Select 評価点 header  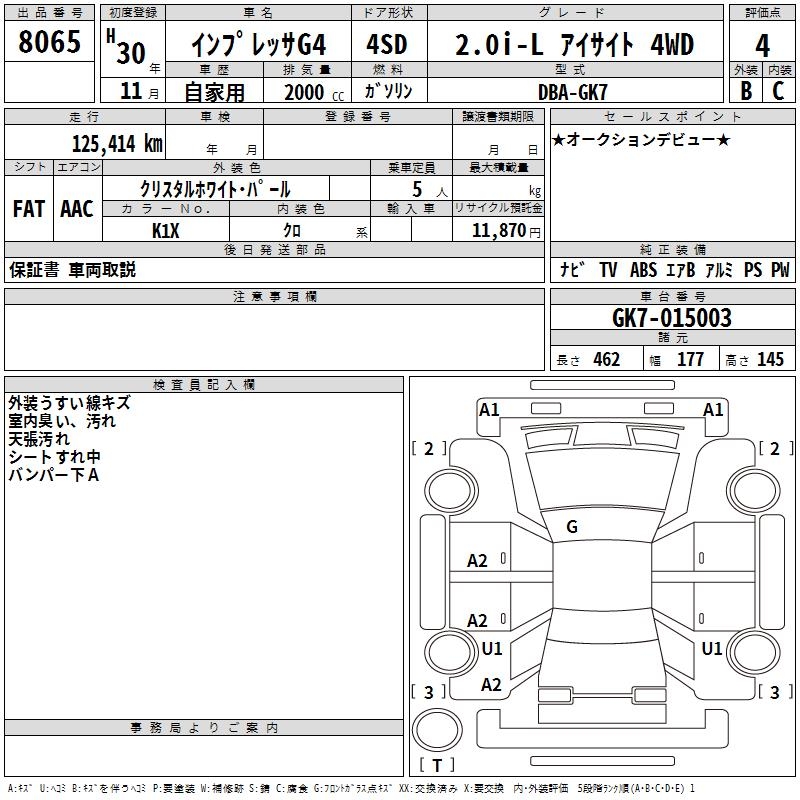762,13
